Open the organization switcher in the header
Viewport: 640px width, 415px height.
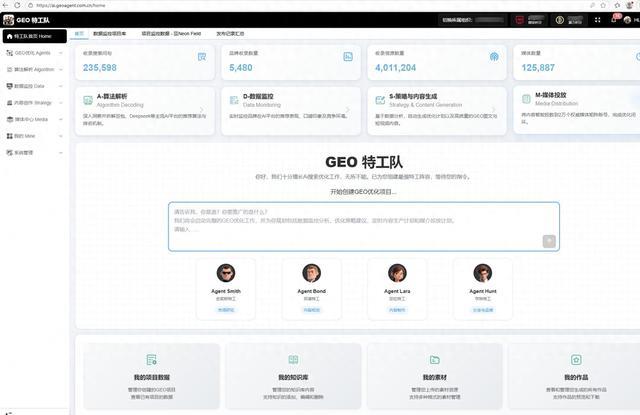473,20
